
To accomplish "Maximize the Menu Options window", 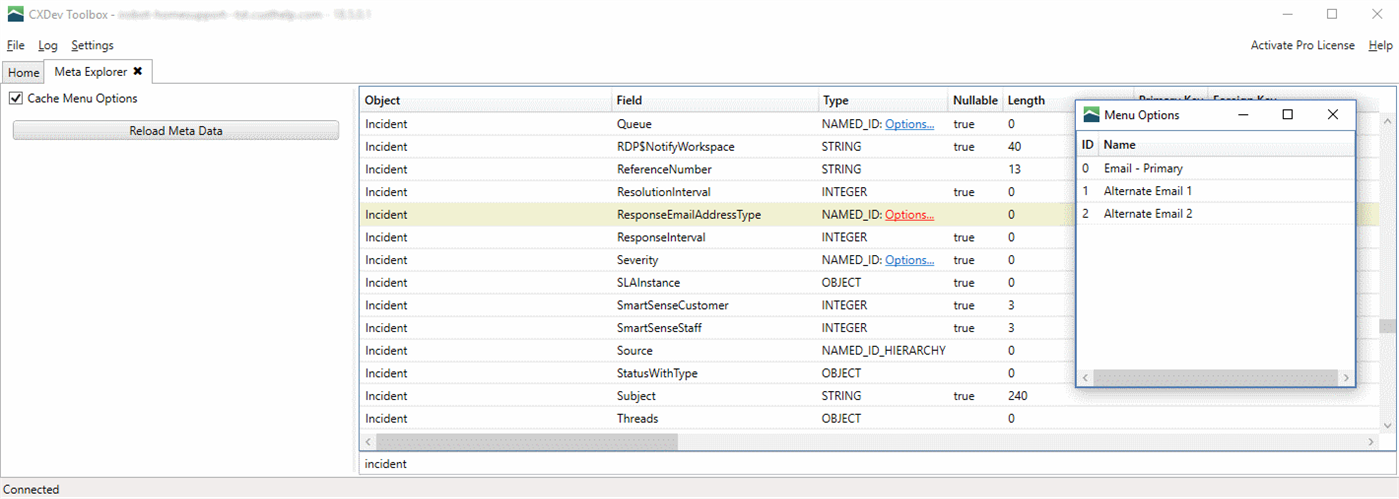I will pyautogui.click(x=1288, y=115).
